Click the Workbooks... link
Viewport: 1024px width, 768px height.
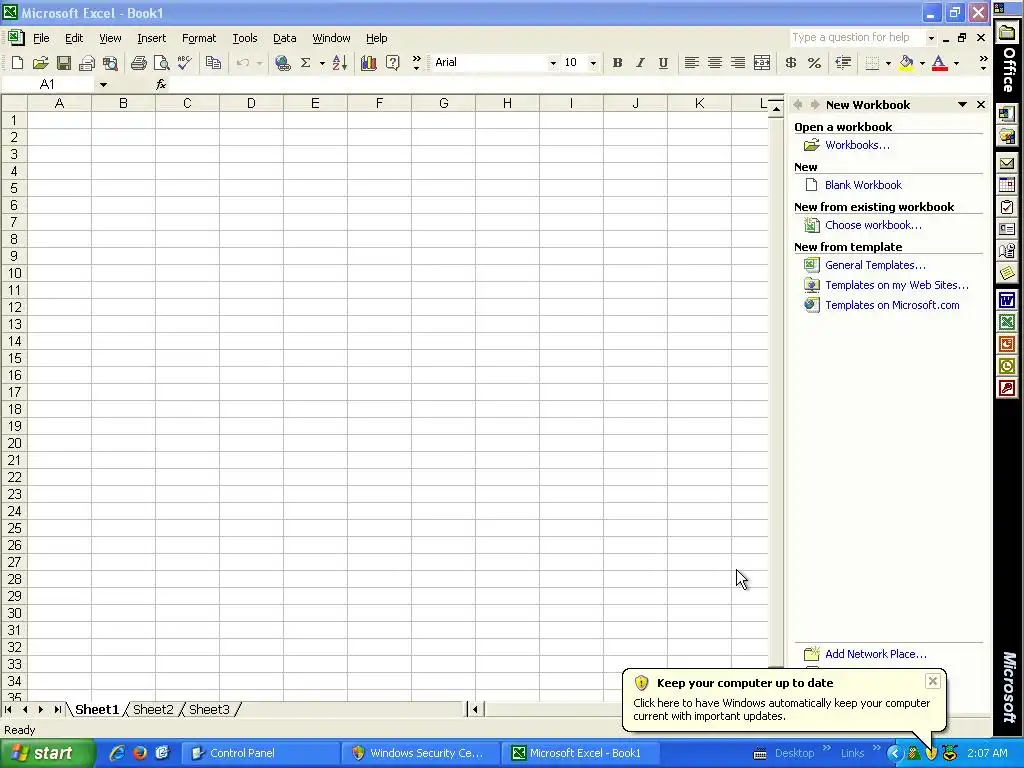pos(857,145)
